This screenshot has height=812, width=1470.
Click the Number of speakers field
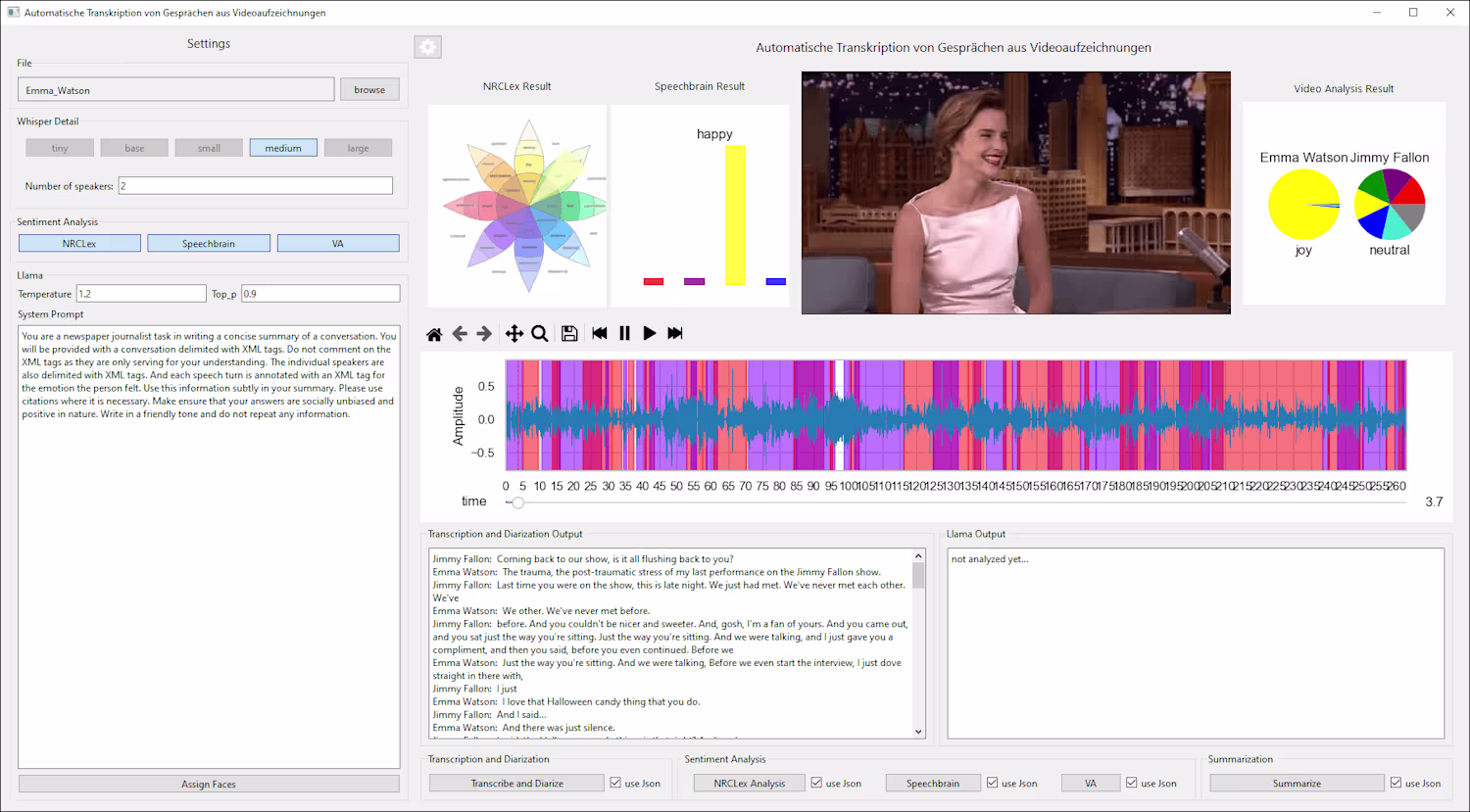[255, 186]
